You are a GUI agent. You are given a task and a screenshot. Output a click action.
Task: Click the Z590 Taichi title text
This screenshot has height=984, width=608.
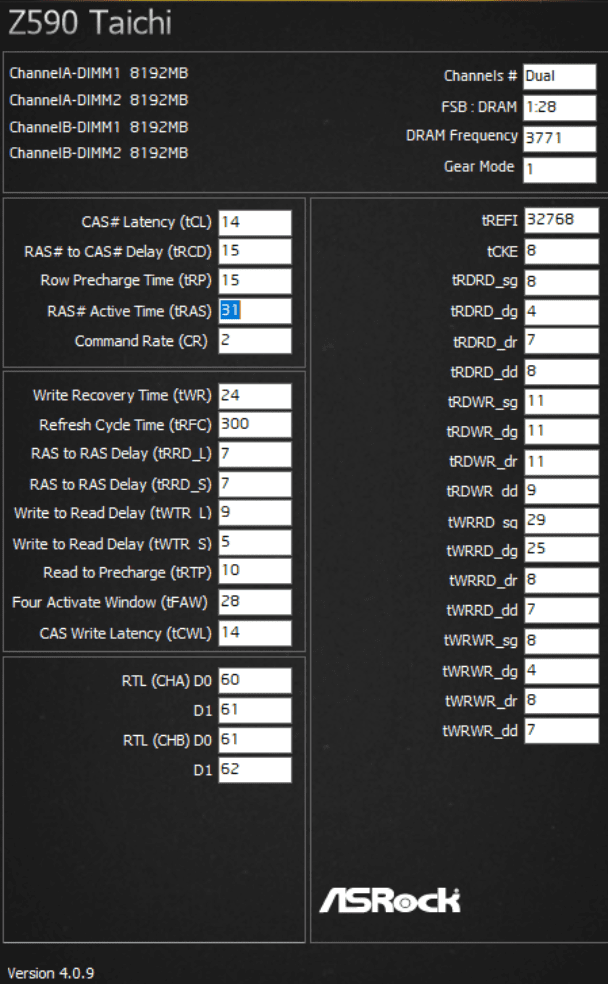pos(89,23)
